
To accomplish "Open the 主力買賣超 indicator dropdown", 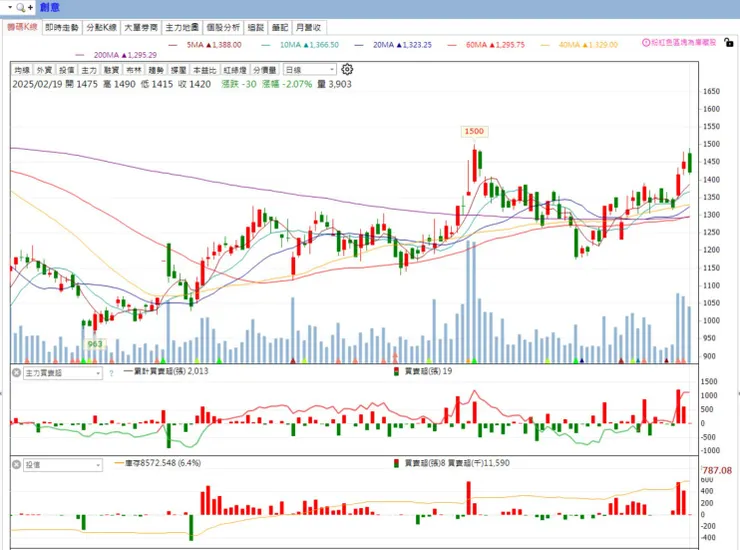I will pyautogui.click(x=63, y=373).
